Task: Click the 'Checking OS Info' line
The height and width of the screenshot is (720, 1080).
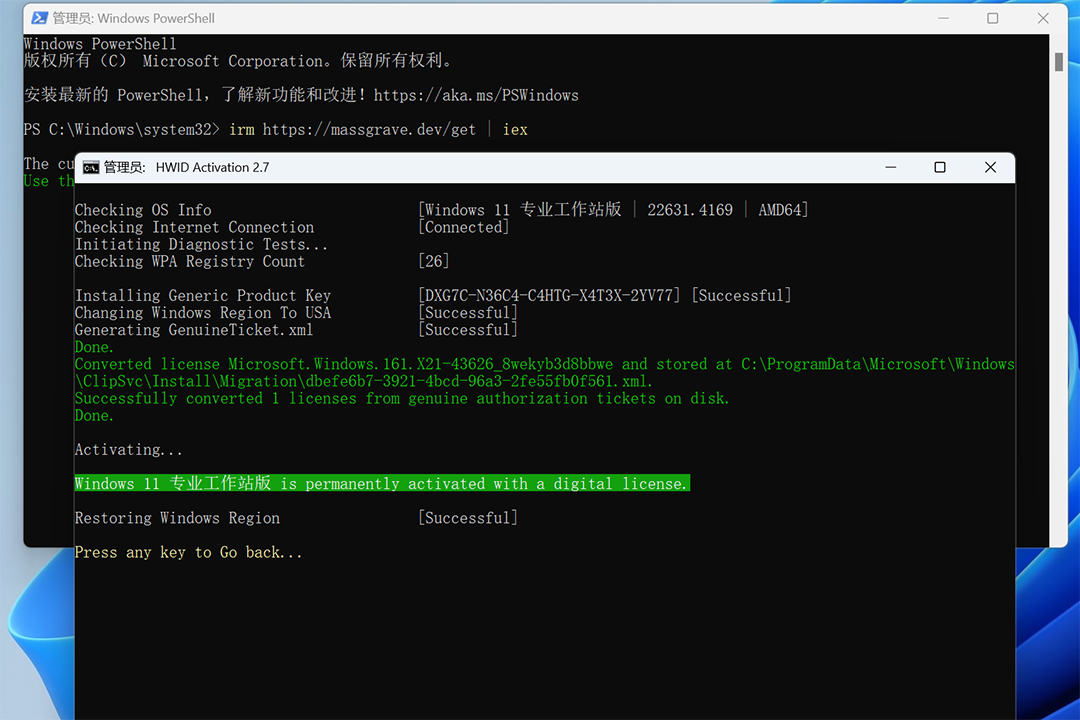Action: click(x=143, y=210)
